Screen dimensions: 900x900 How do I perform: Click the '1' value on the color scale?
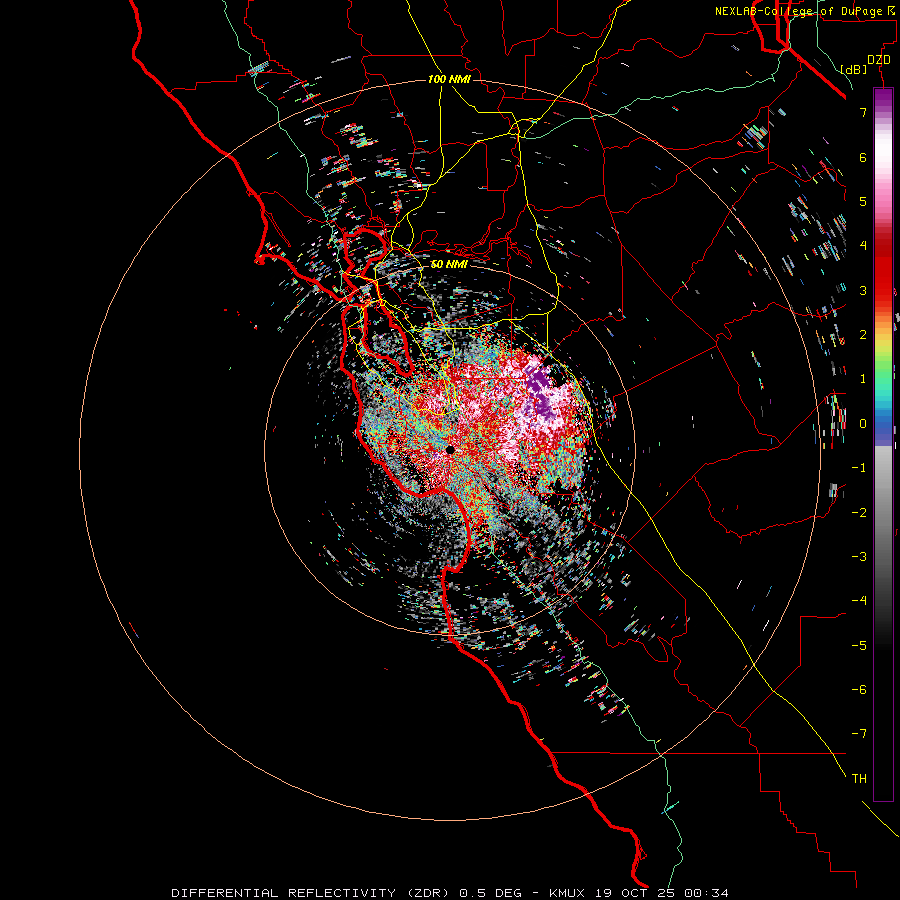(863, 379)
